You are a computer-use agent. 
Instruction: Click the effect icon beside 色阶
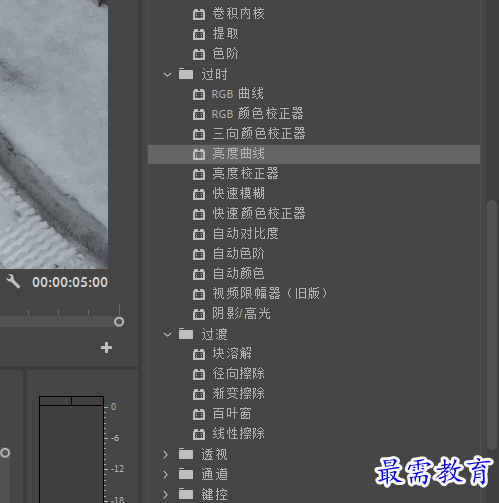[x=199, y=54]
